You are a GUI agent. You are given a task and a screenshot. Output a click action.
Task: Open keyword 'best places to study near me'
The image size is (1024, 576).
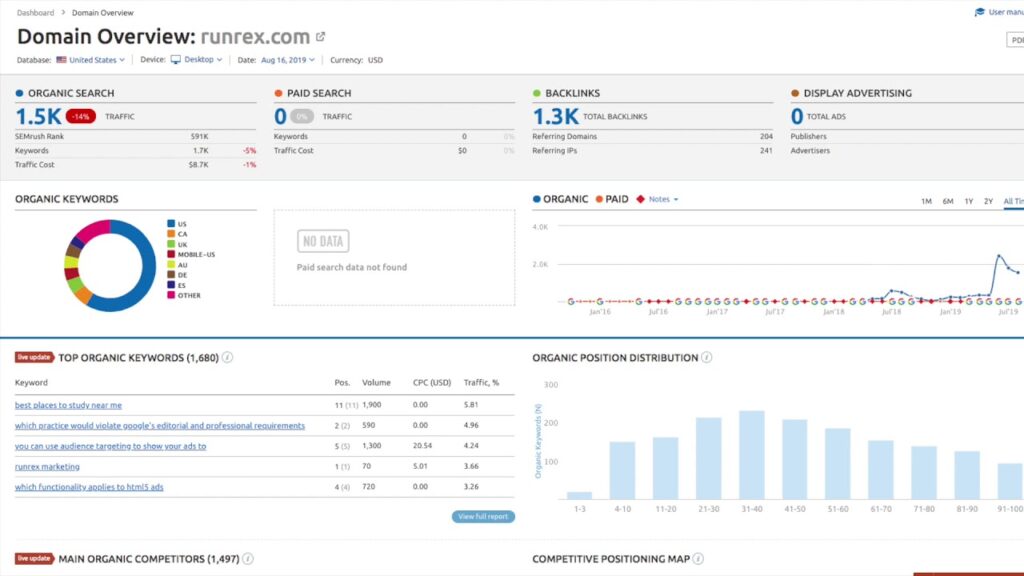(69, 405)
